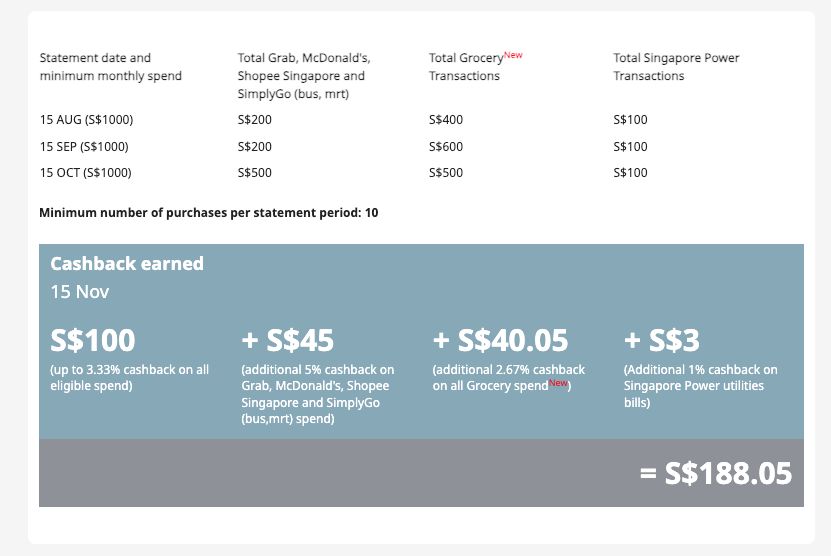Image resolution: width=831 pixels, height=556 pixels.
Task: Click the 15 SEP (S$1000) row label
Action: point(84,146)
